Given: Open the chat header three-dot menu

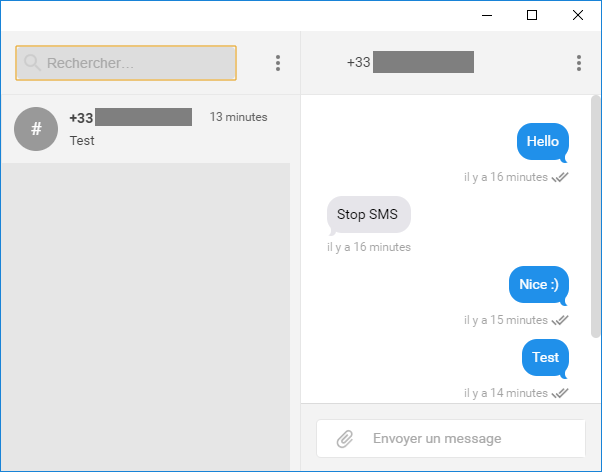Looking at the screenshot, I should click(579, 63).
